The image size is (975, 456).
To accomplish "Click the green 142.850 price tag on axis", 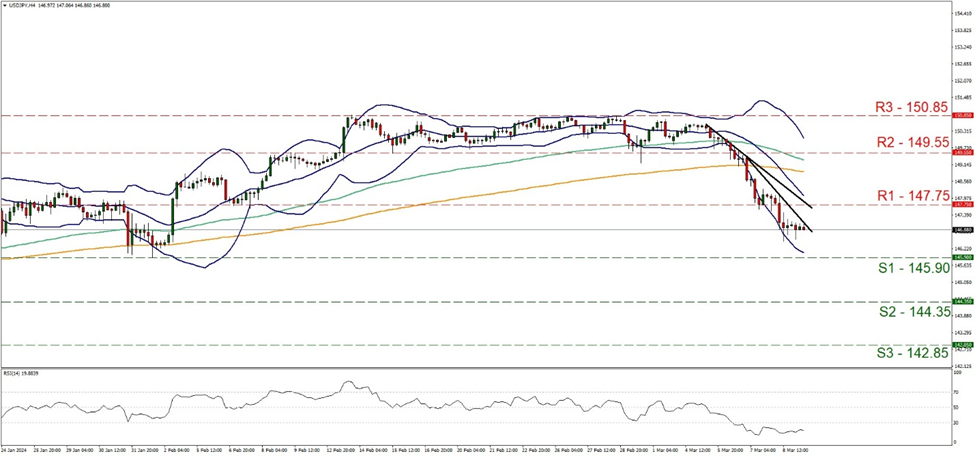I will [x=962, y=345].
